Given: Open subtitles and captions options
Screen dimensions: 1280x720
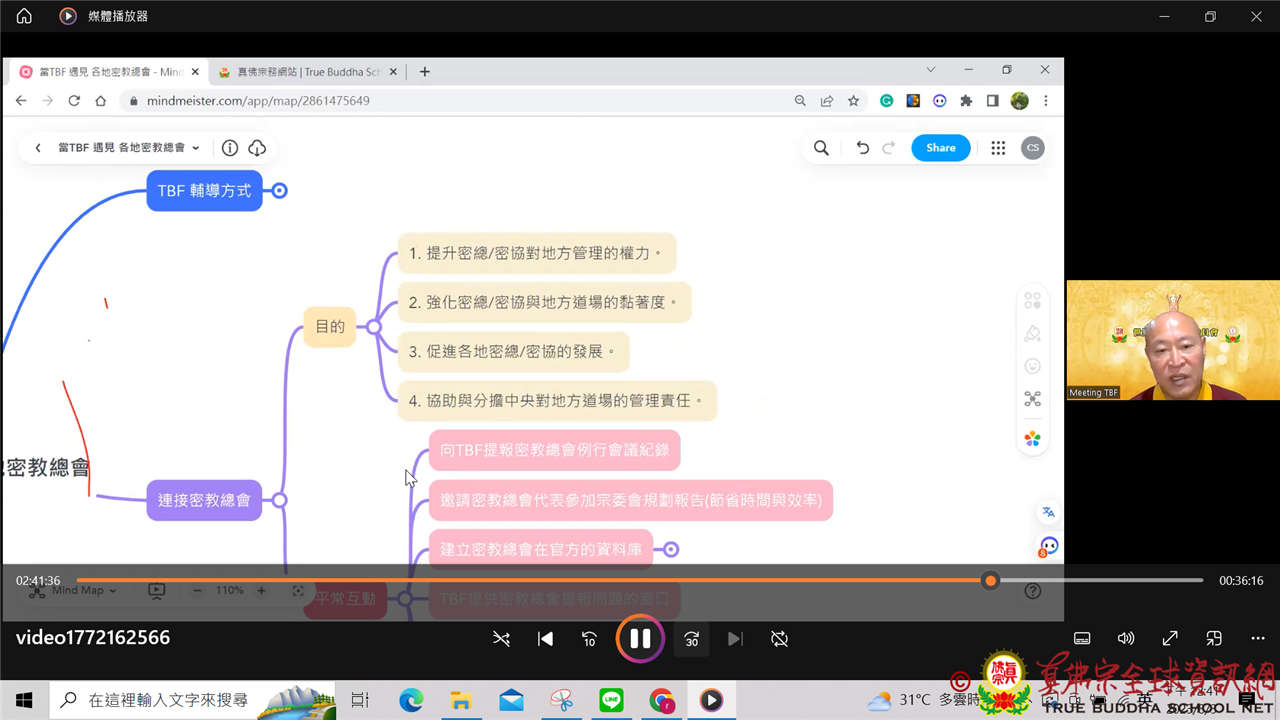Looking at the screenshot, I should [1082, 638].
